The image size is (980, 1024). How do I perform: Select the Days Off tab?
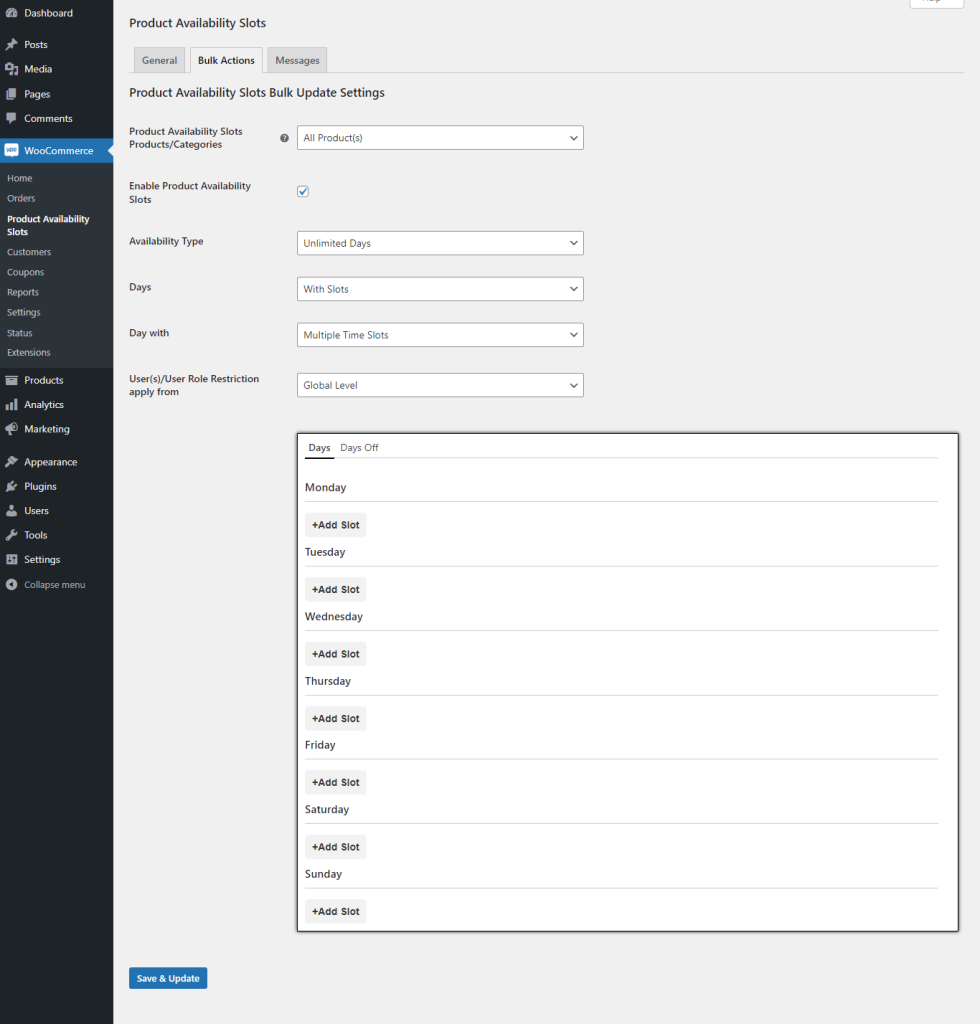point(359,448)
